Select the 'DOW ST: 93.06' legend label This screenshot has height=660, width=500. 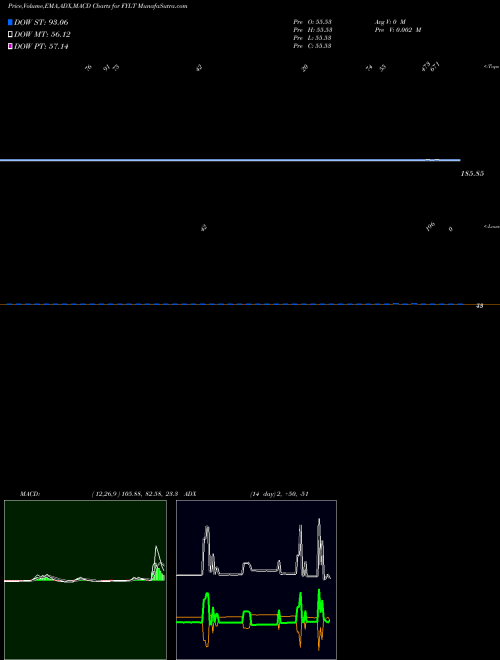(x=41, y=22)
